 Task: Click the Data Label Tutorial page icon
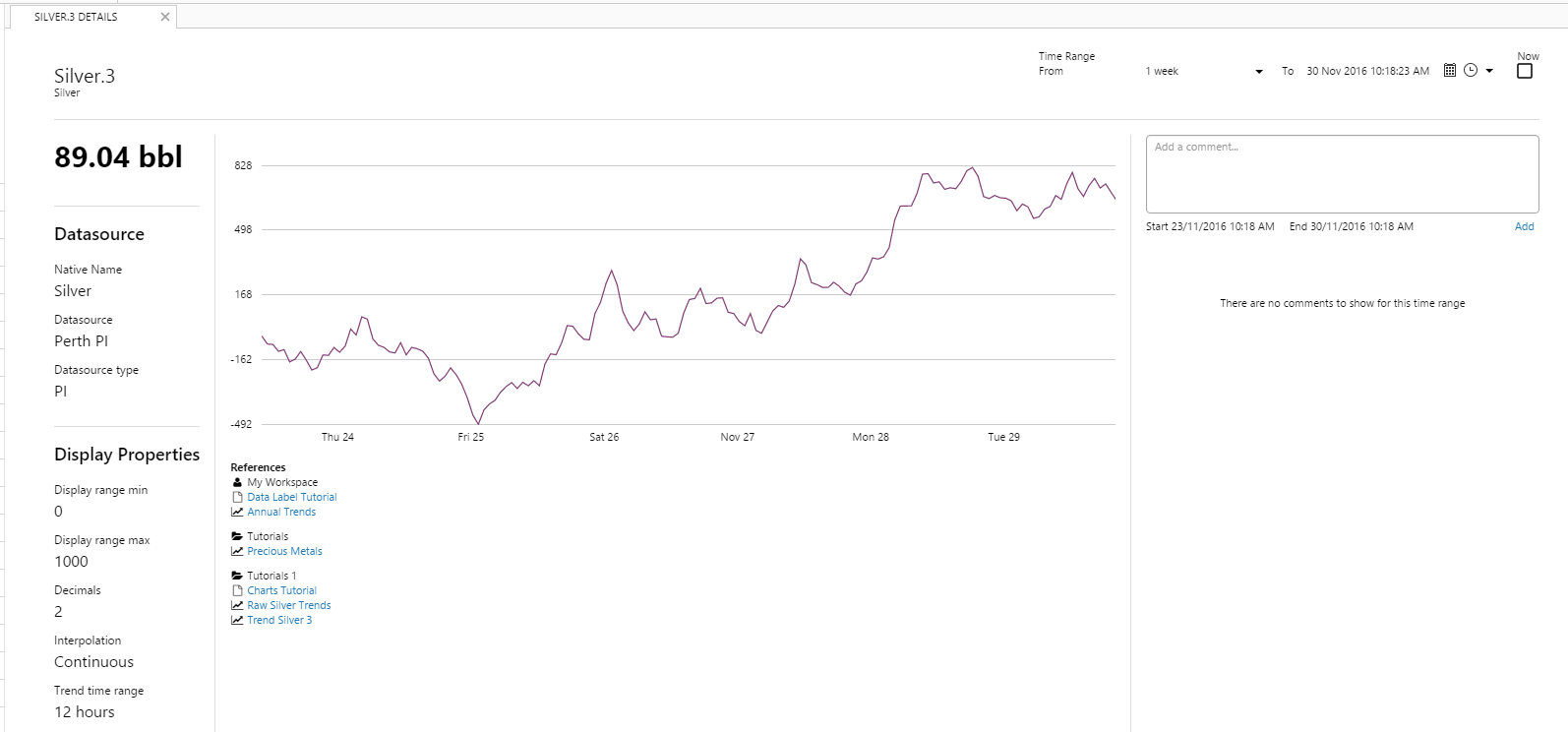(237, 497)
